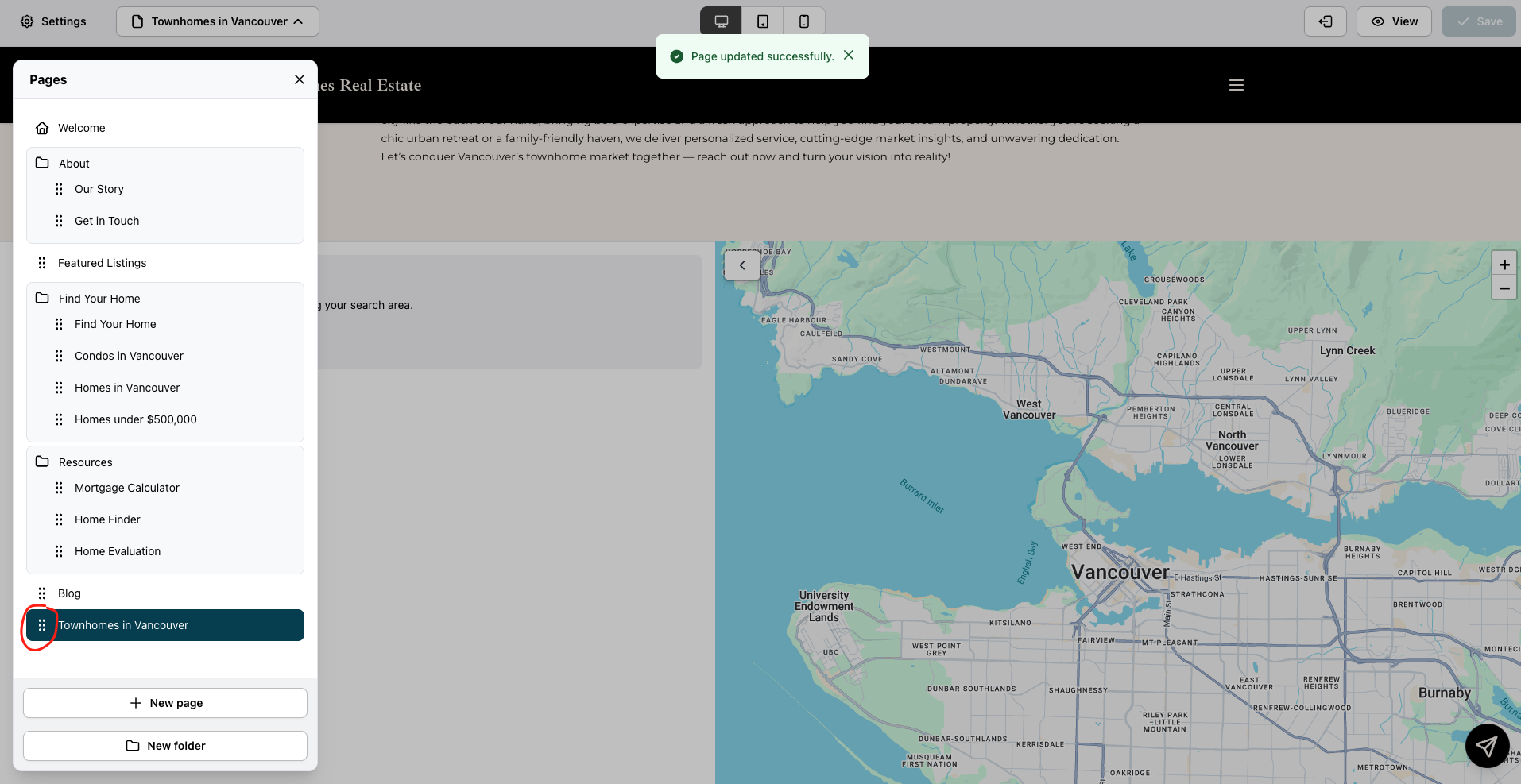Click the drag handle for Home Evaluation
1521x784 pixels.
59,551
